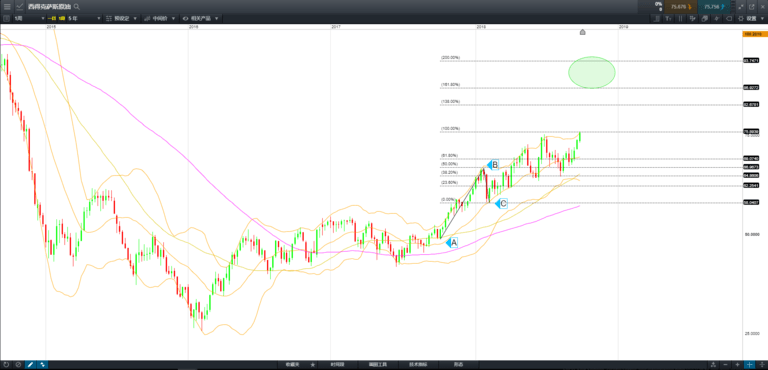768x370 pixels.
Task: Click the (161.80%) Fibonacci level label
Action: pyautogui.click(x=450, y=84)
